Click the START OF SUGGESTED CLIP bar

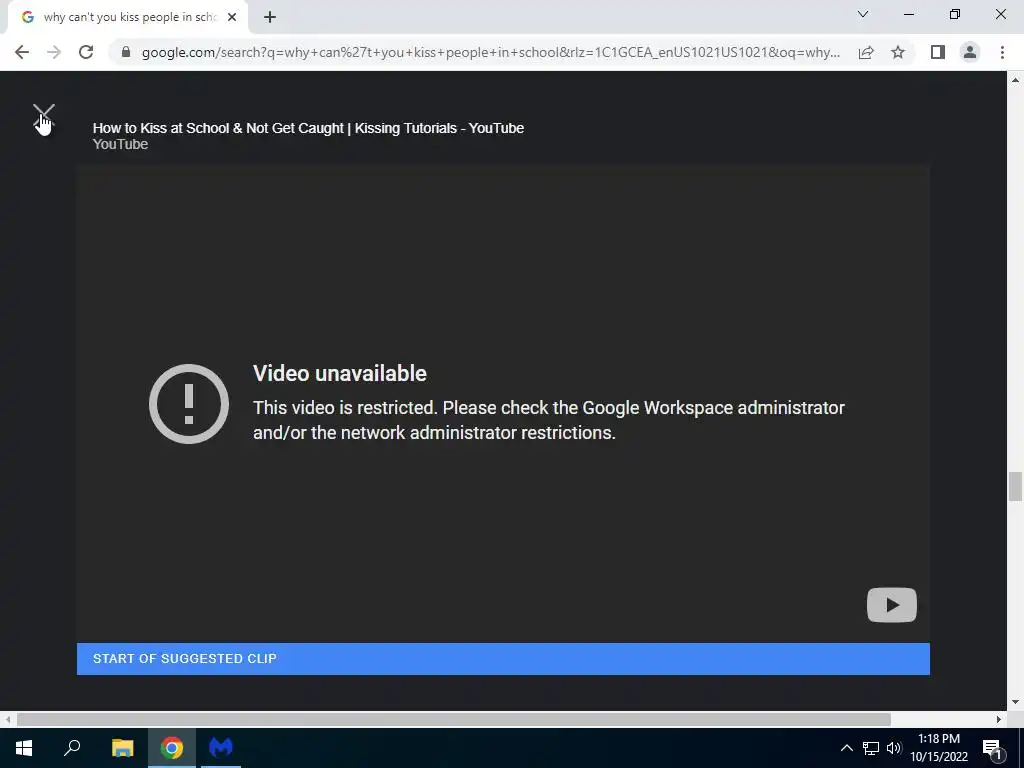point(503,658)
